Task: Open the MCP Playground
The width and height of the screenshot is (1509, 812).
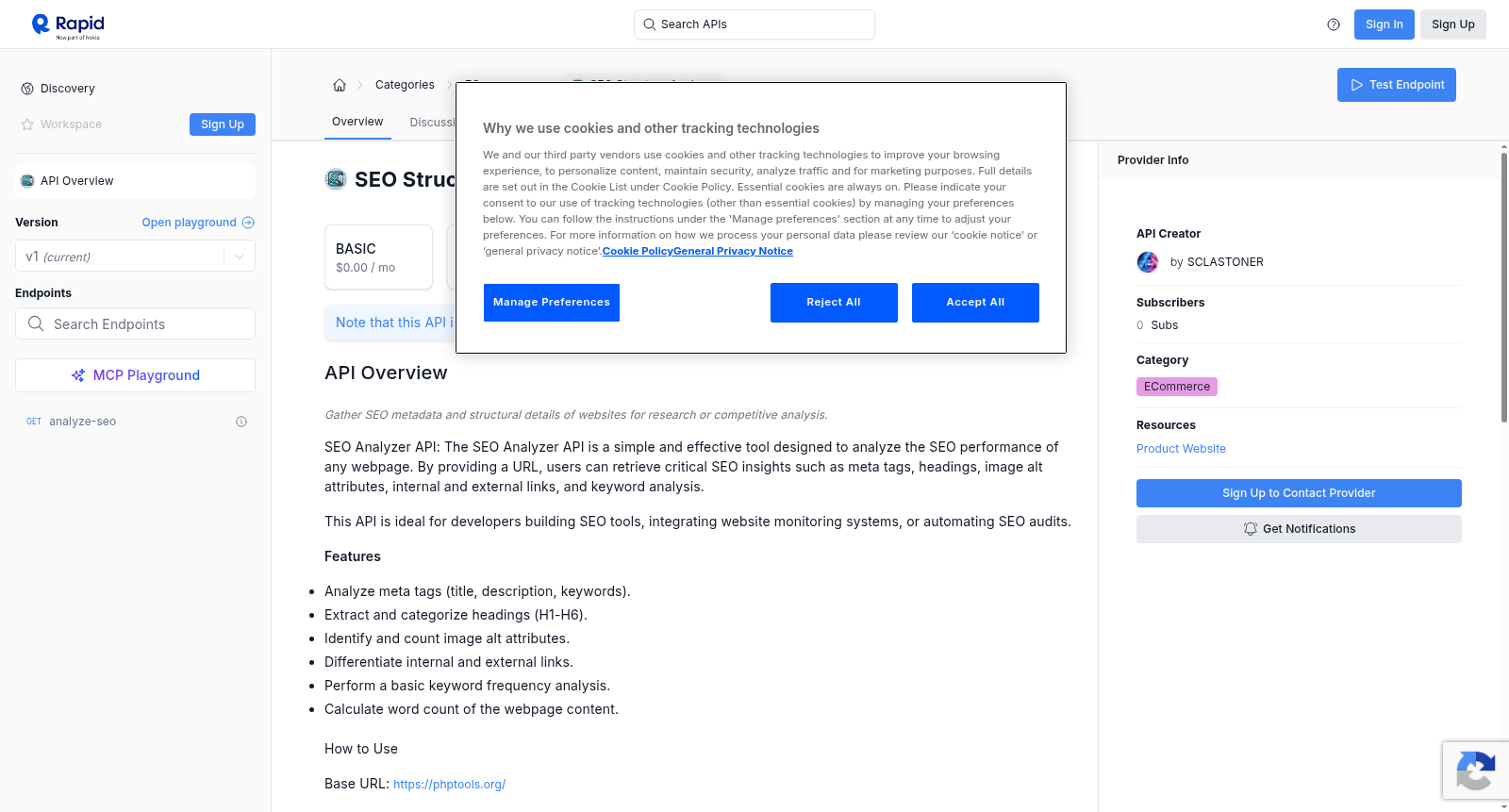Action: click(x=135, y=375)
